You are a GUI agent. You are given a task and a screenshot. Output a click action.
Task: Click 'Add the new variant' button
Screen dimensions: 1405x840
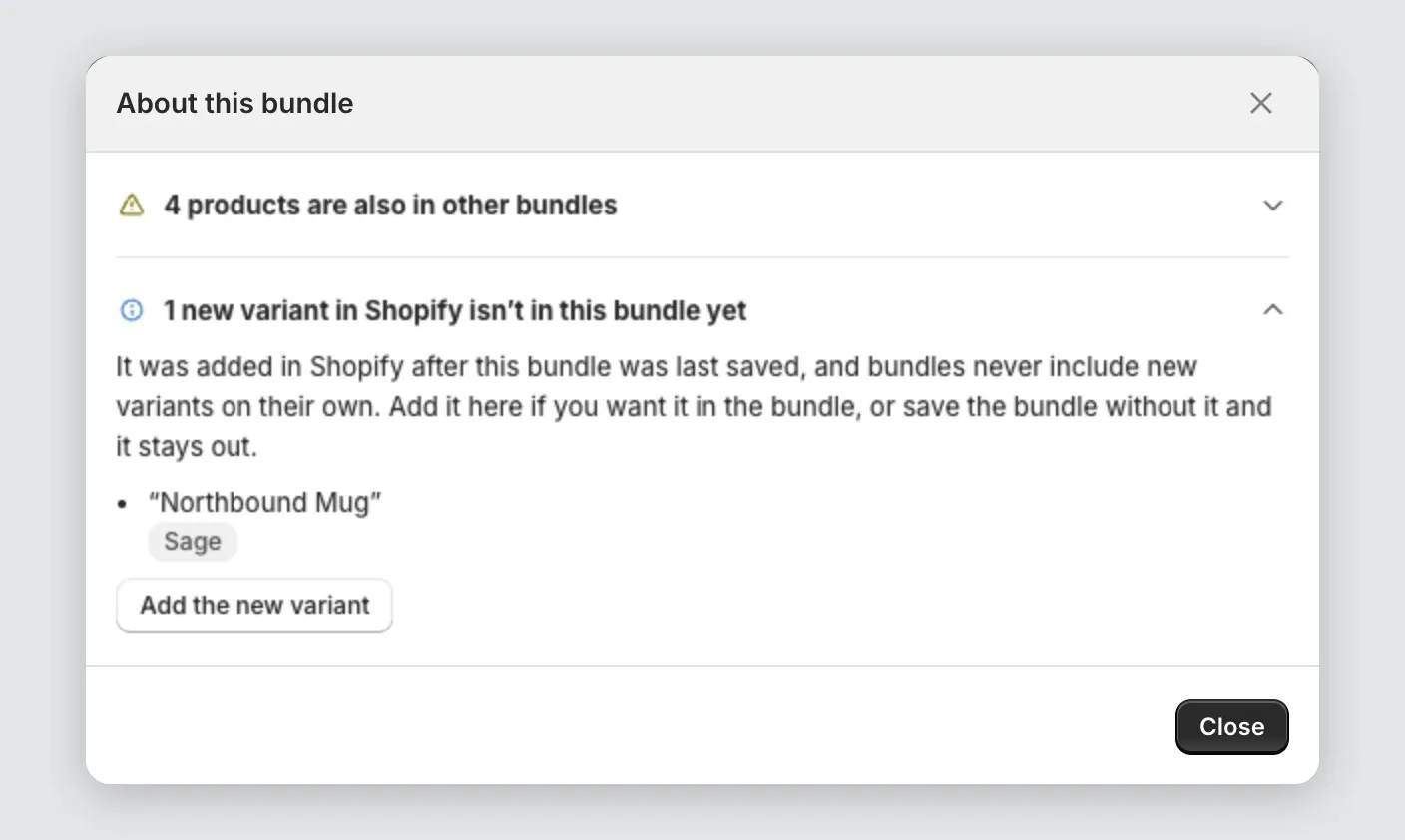(254, 606)
